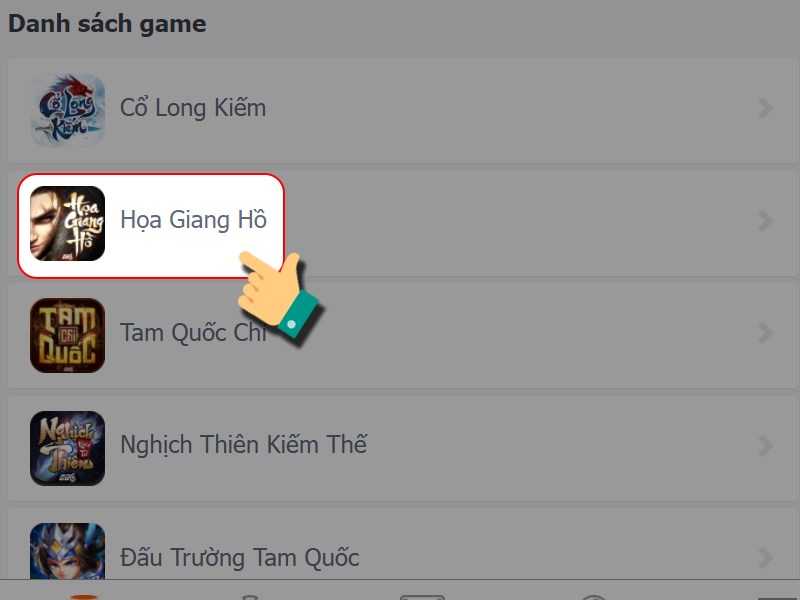Click the Danh sách game heading

(107, 23)
